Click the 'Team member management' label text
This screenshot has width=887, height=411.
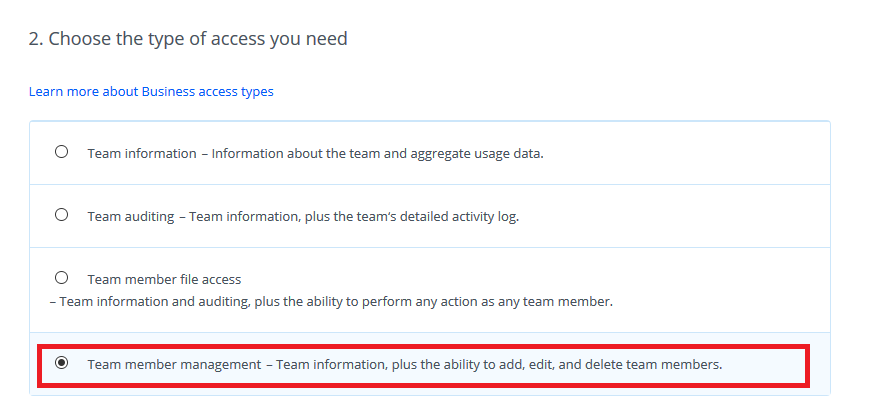[x=173, y=365]
